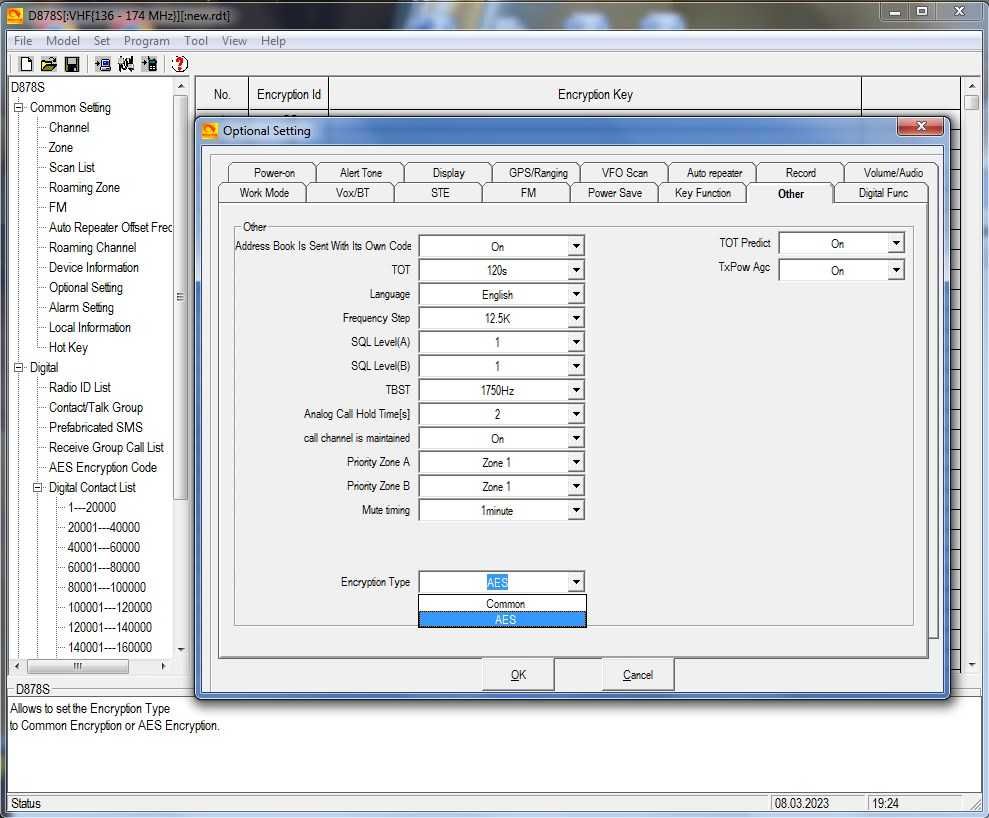Open the Frequency Step dropdown
The width and height of the screenshot is (989, 818).
575,318
